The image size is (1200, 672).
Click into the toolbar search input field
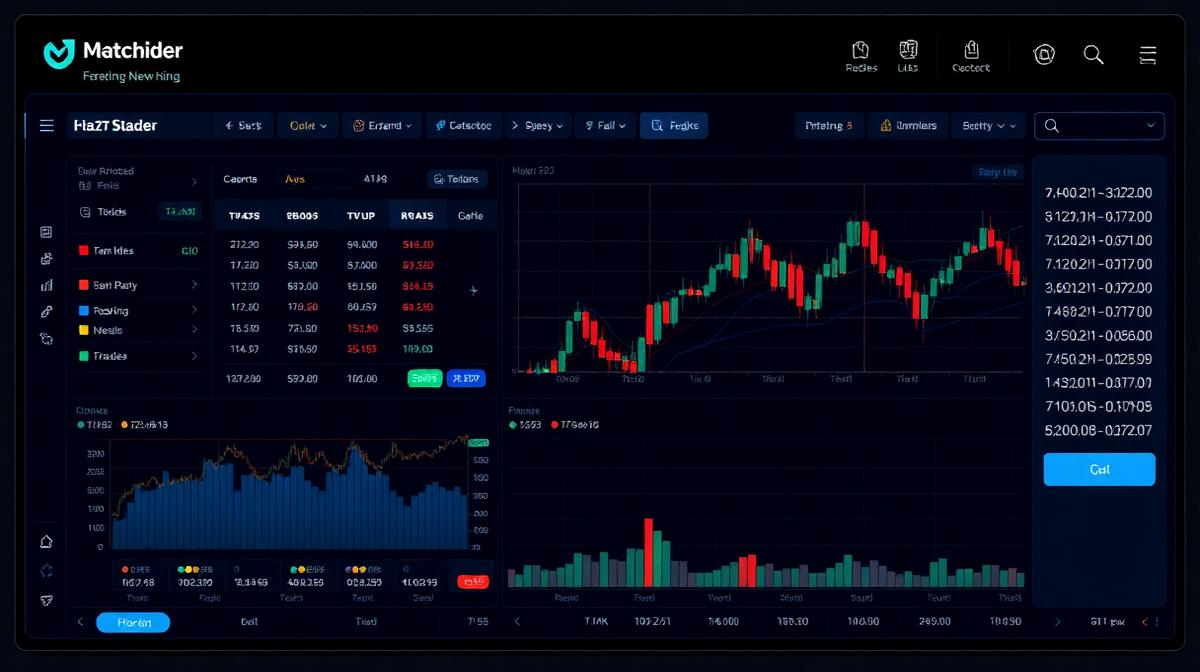click(1100, 126)
